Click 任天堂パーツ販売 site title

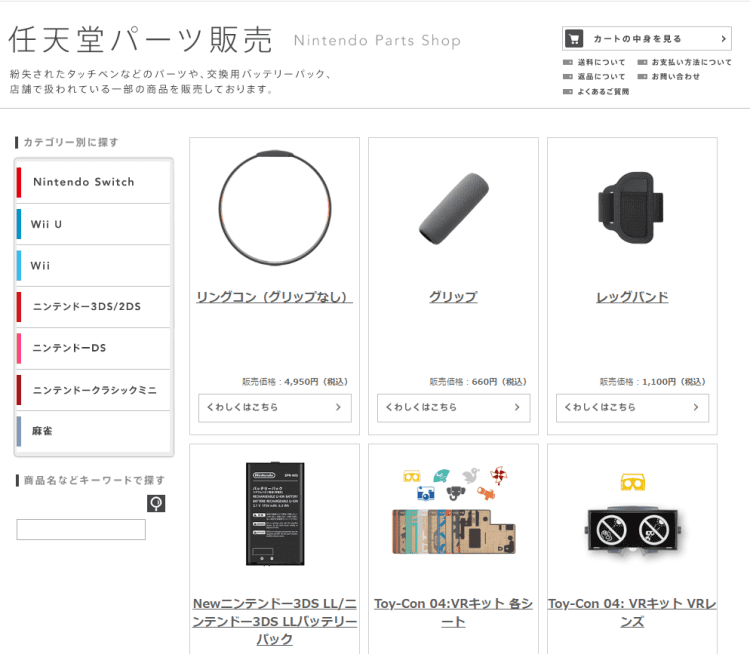pyautogui.click(x=141, y=40)
